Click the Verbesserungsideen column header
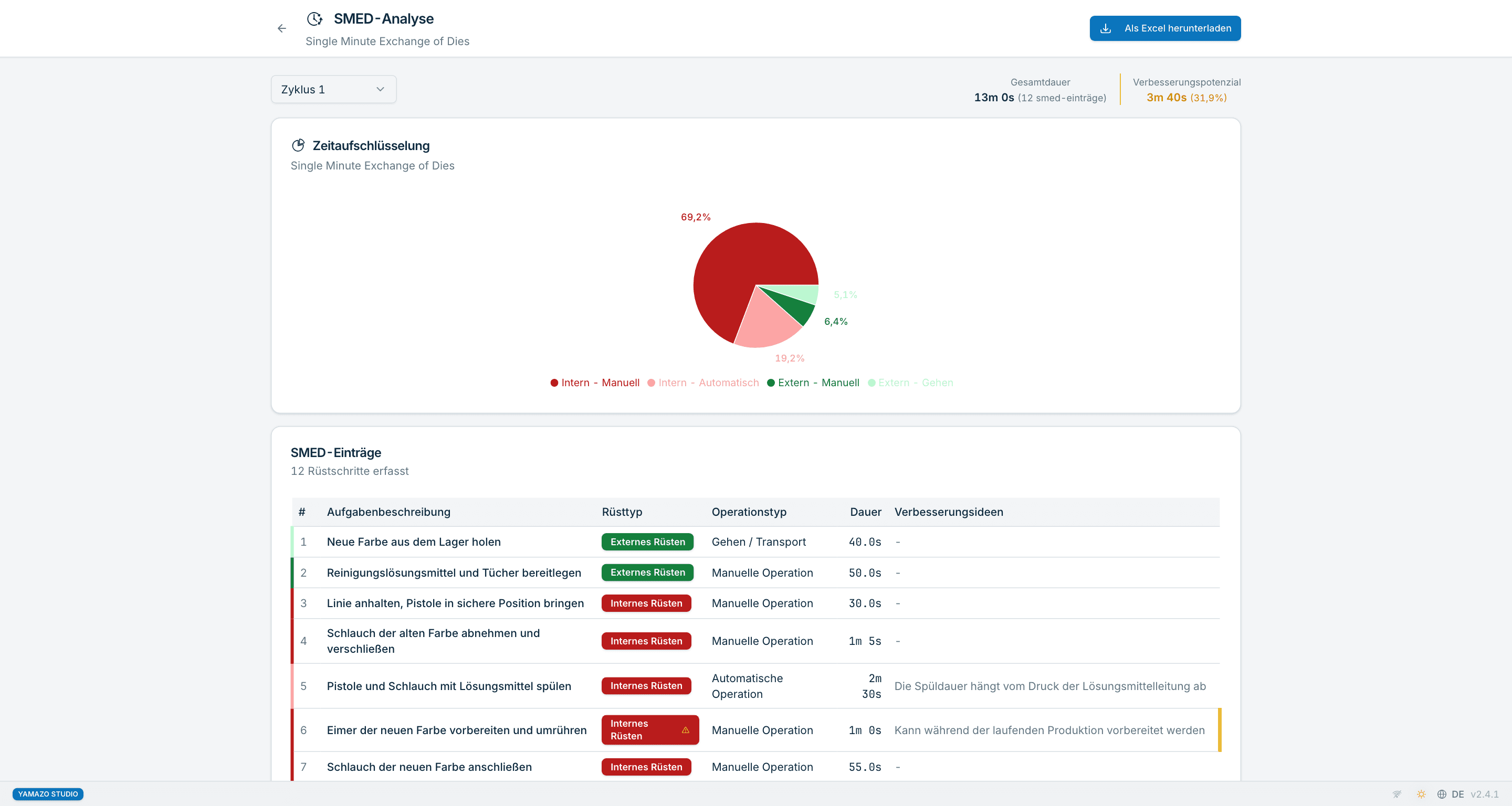 point(949,512)
